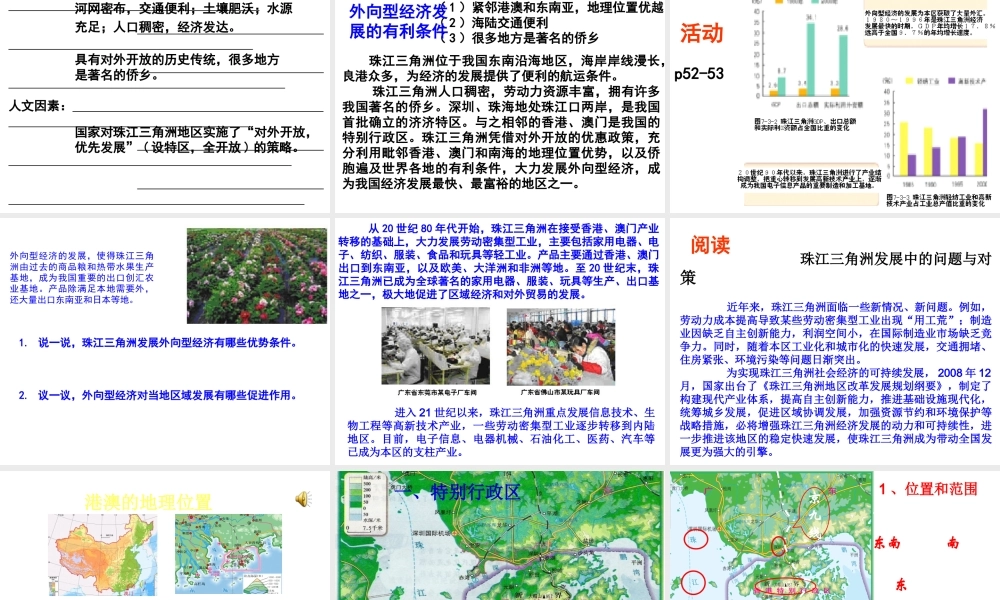Click the red heading 1、位置和范围

[x=928, y=489]
